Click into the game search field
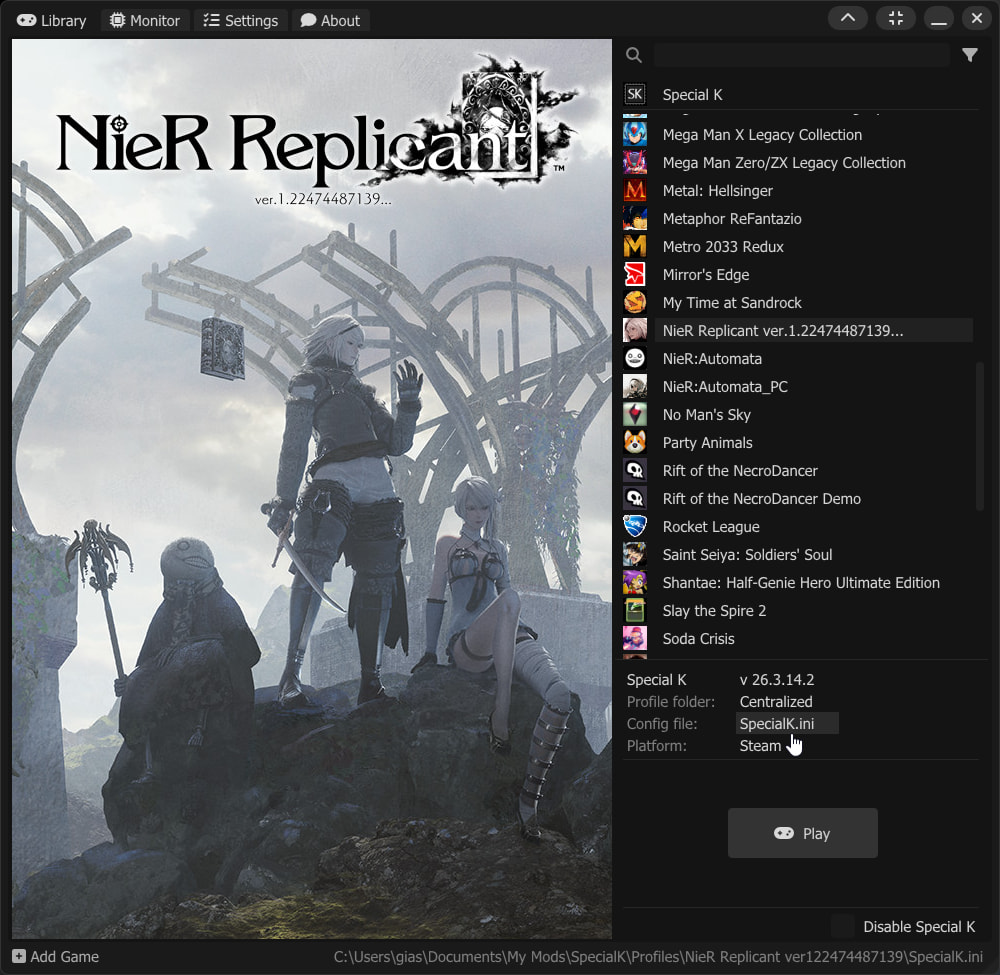Viewport: 1000px width, 975px height. [801, 56]
